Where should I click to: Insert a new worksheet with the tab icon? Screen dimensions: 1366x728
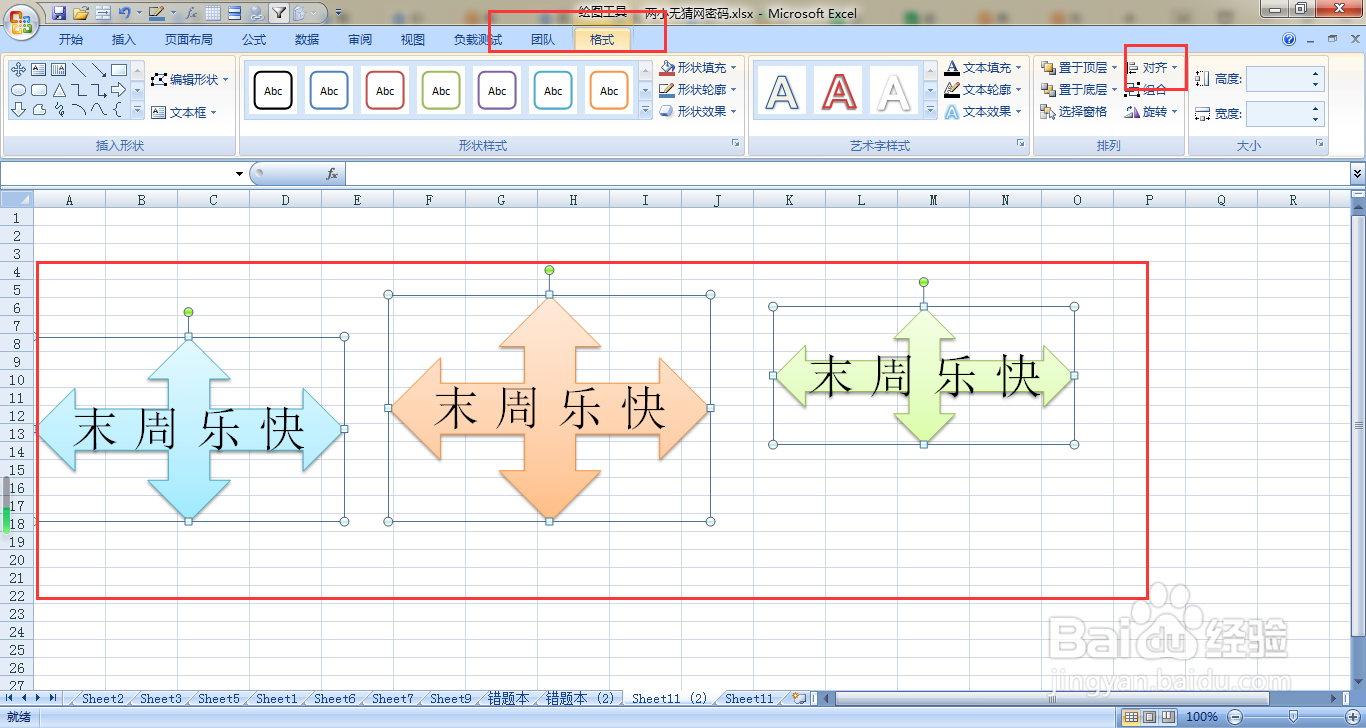798,698
